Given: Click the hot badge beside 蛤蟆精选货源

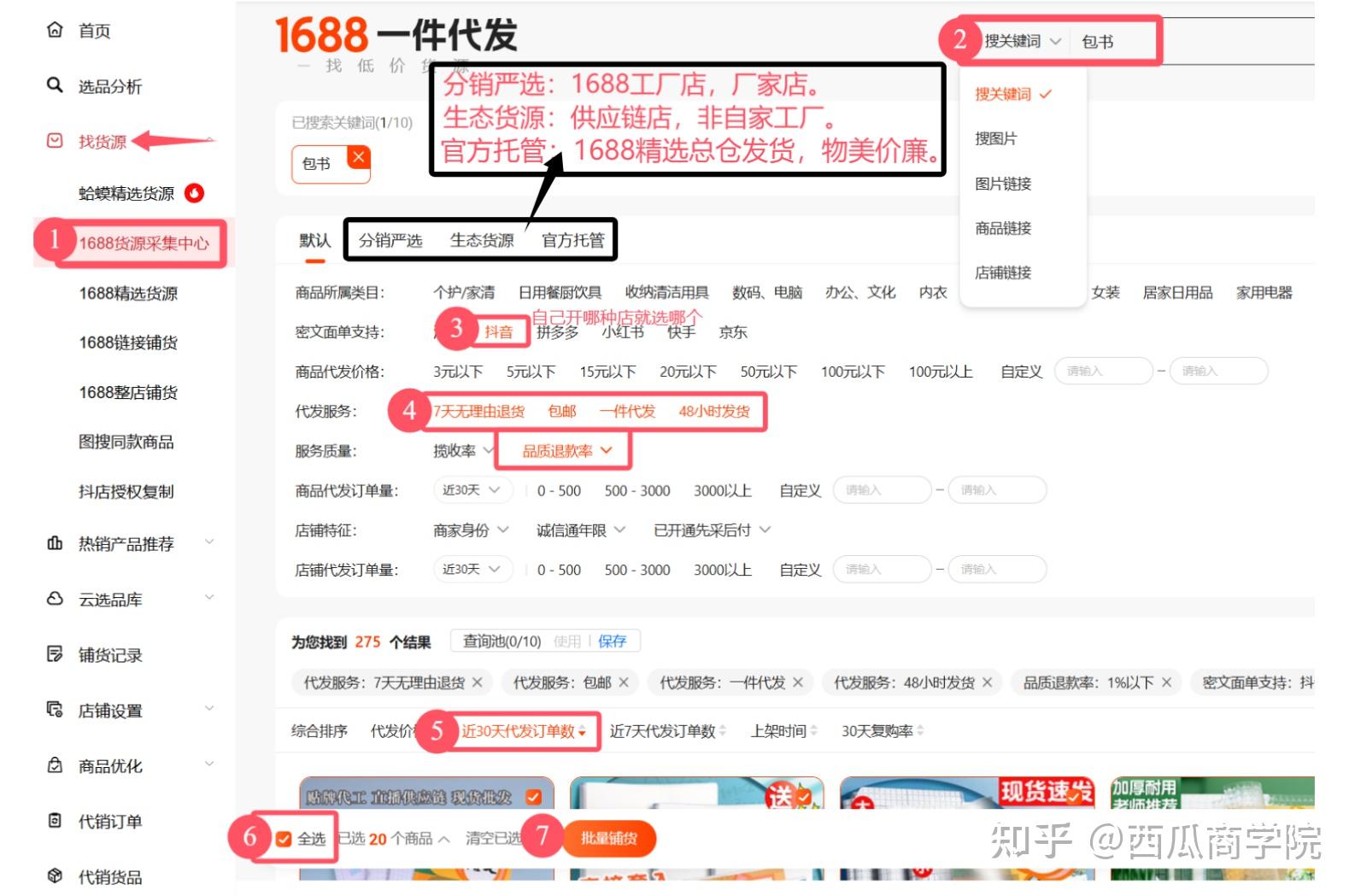Looking at the screenshot, I should [195, 193].
